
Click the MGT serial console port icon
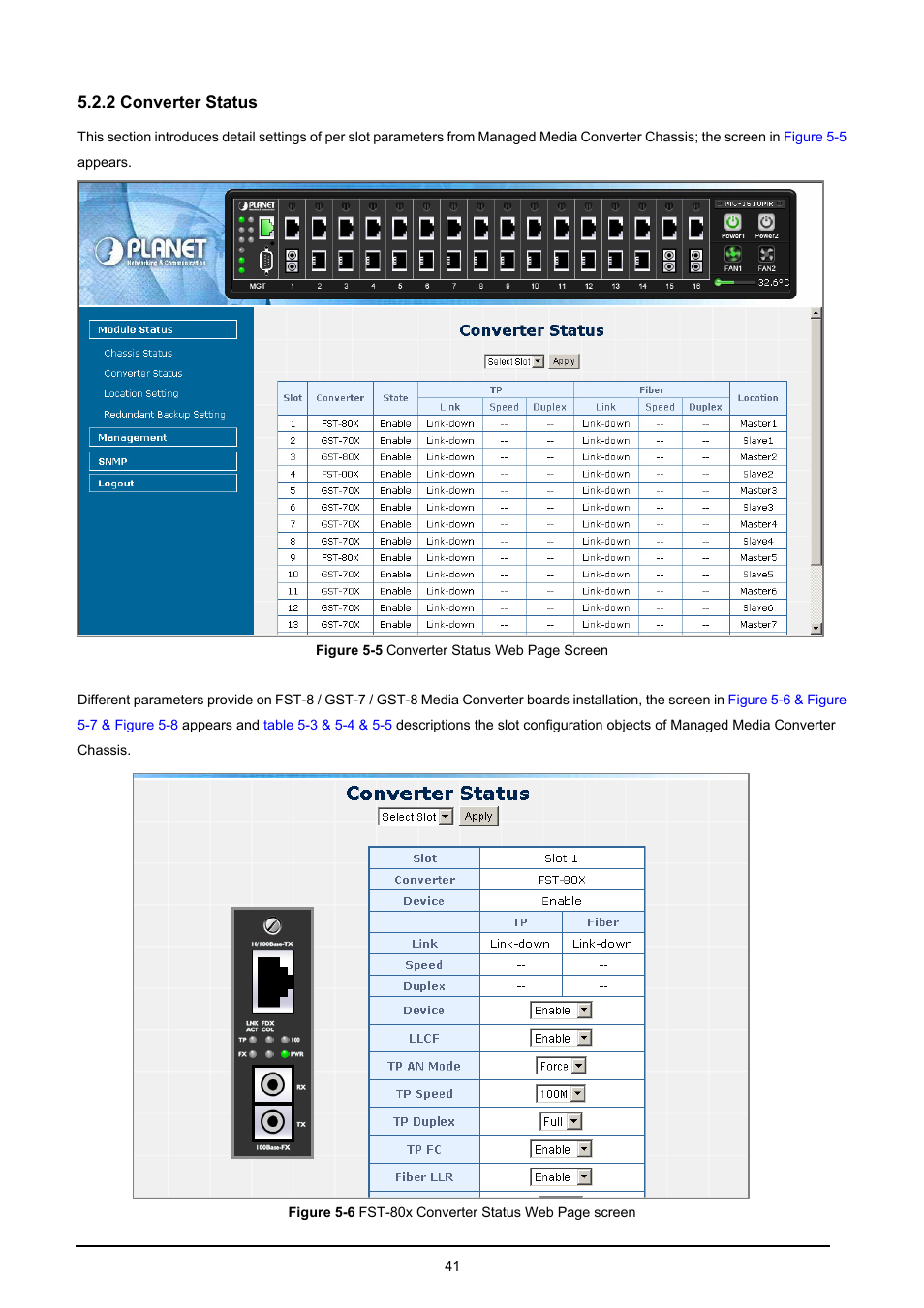click(266, 260)
